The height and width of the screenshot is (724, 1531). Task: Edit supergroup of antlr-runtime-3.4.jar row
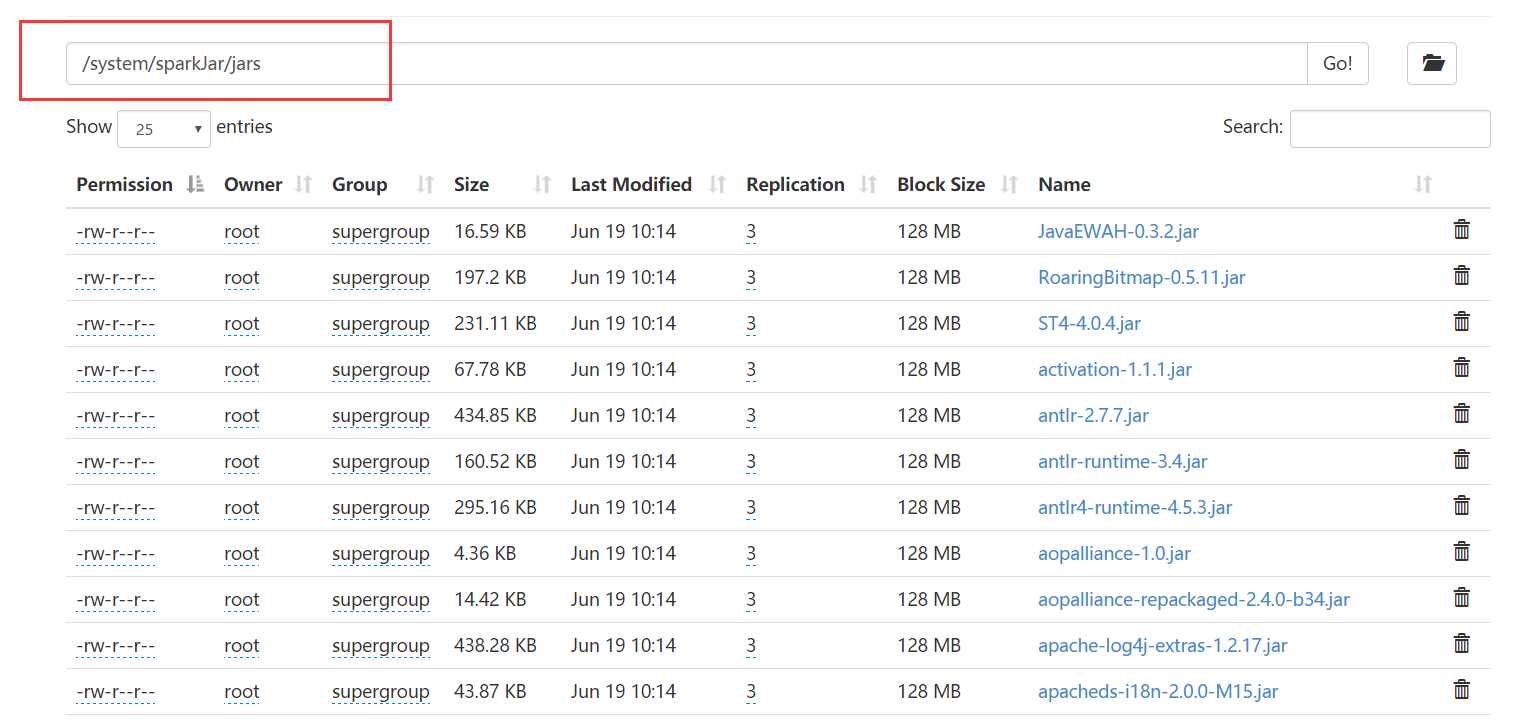click(x=381, y=462)
